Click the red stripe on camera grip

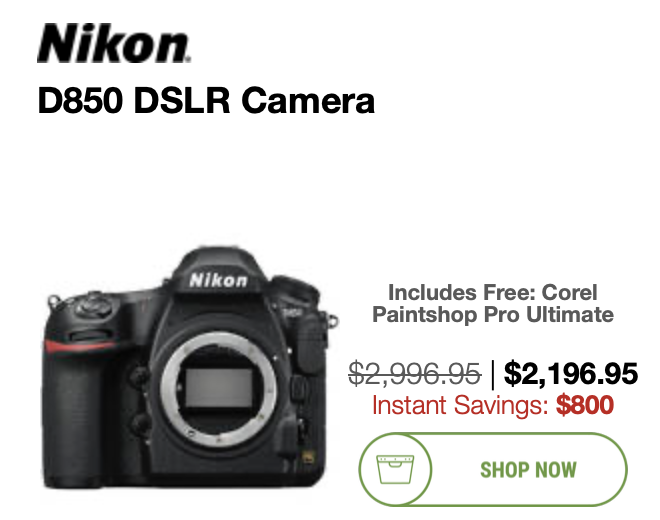pos(79,346)
